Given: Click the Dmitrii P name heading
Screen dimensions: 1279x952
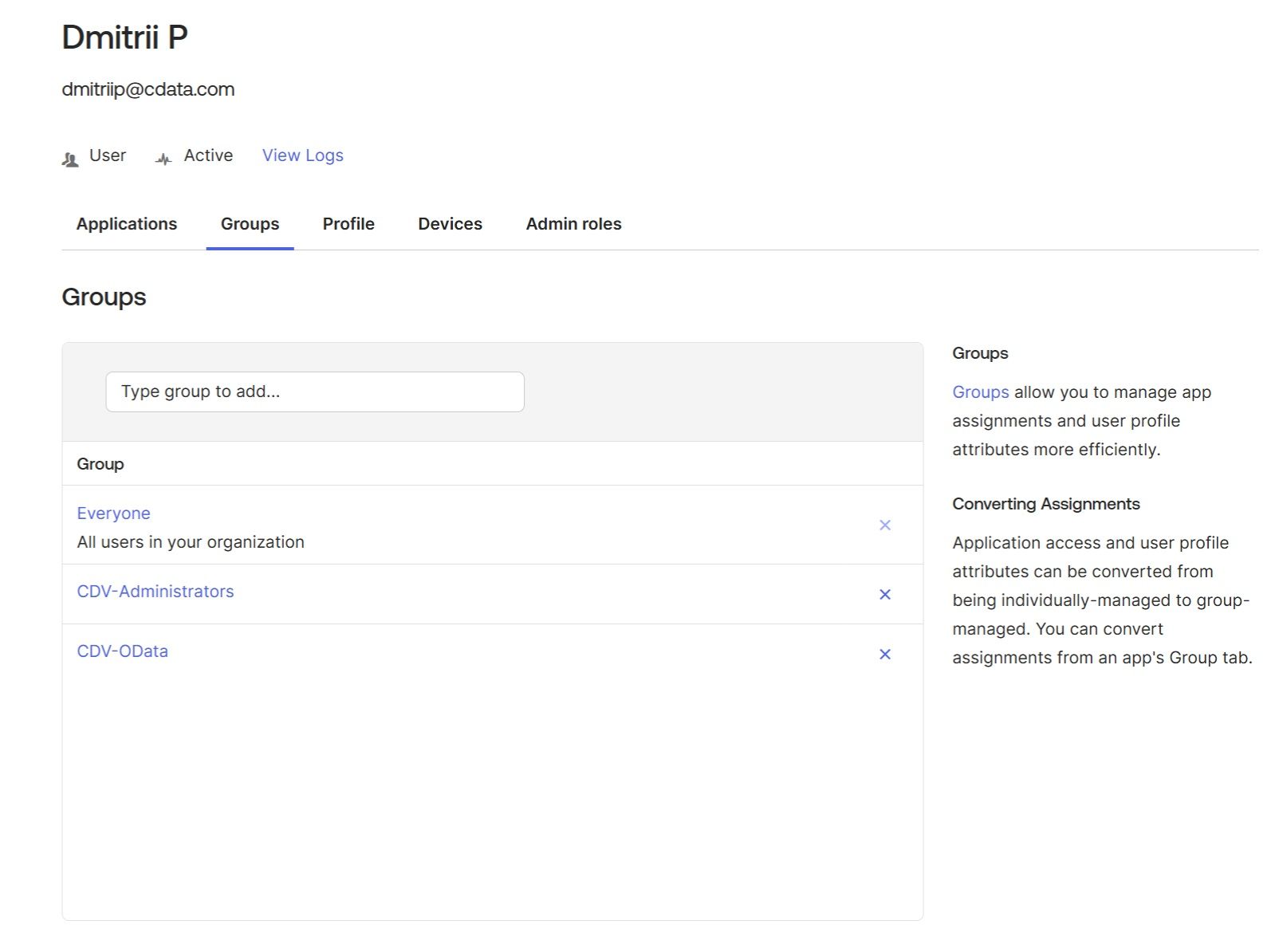Looking at the screenshot, I should pyautogui.click(x=125, y=37).
